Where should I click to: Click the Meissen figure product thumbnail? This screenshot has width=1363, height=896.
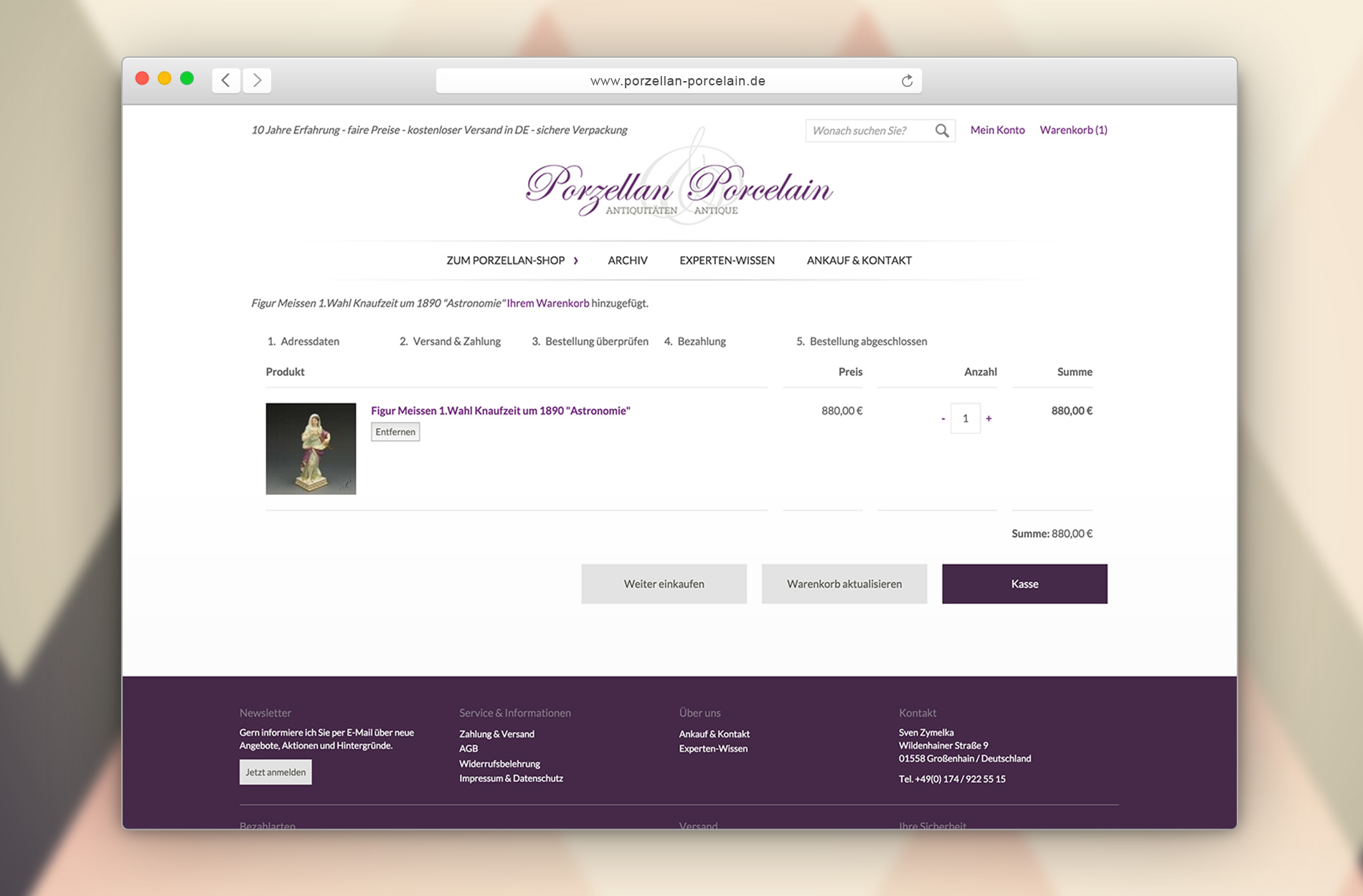(x=311, y=448)
